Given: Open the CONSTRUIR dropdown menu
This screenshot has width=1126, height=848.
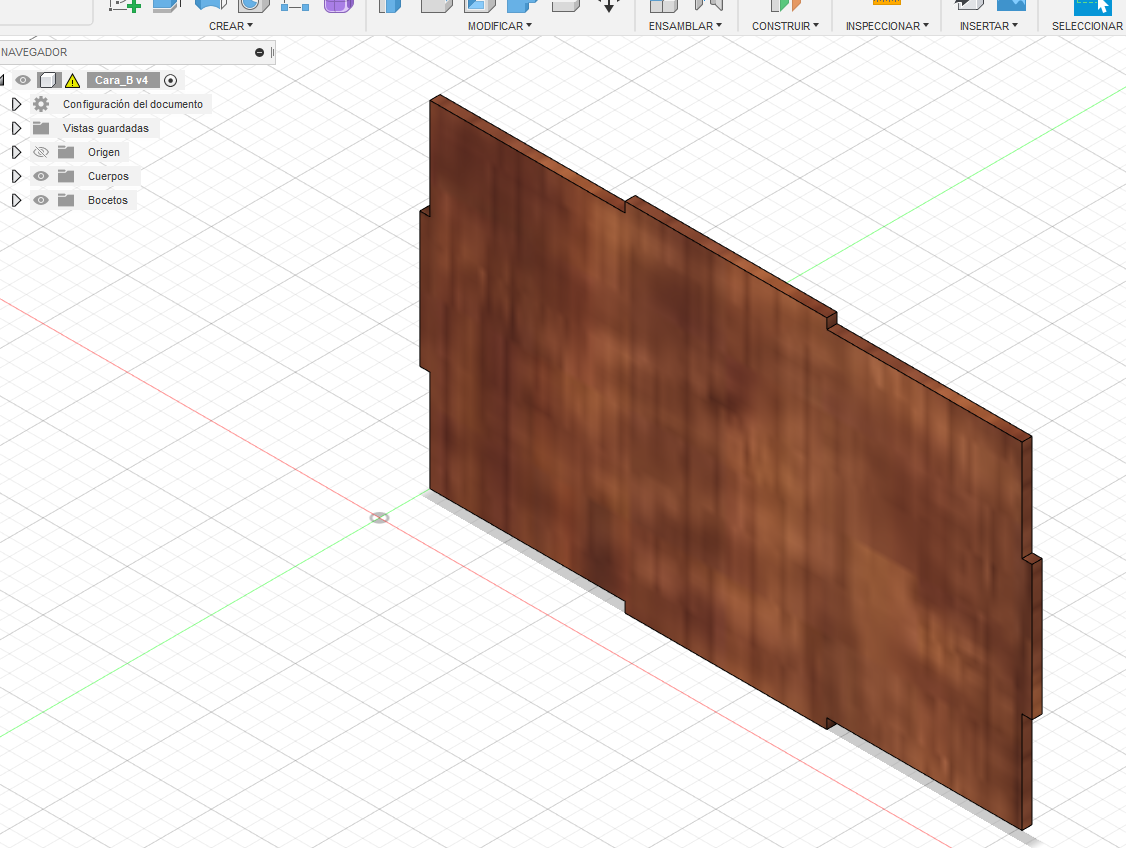Looking at the screenshot, I should pyautogui.click(x=785, y=26).
